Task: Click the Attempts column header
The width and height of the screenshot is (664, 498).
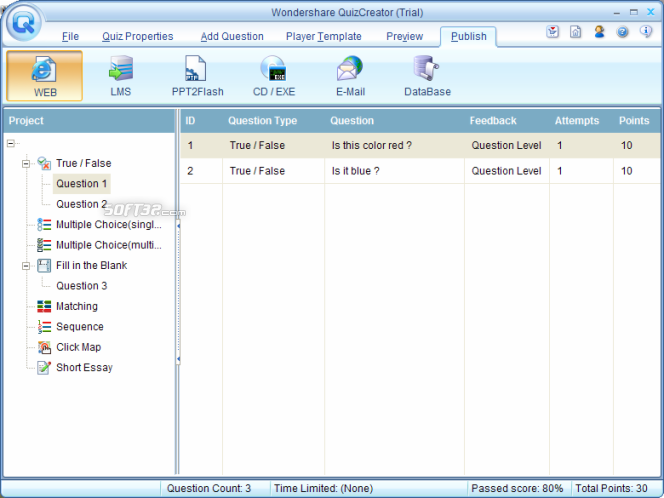Action: 577,121
